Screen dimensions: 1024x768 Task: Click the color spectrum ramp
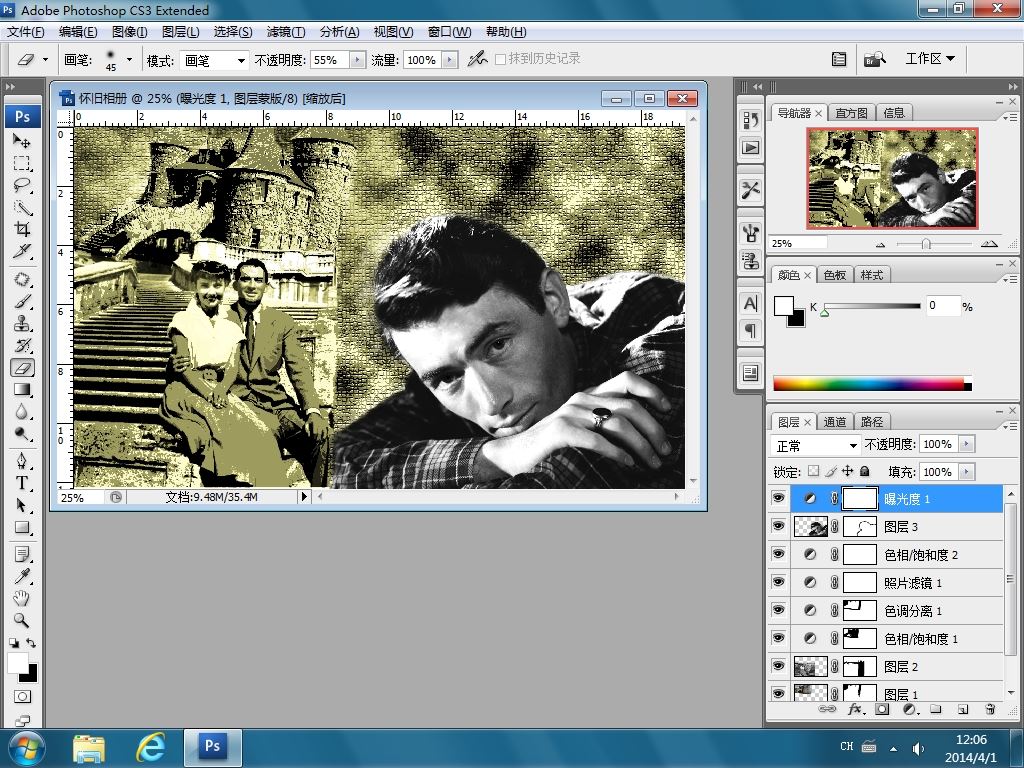pos(872,384)
